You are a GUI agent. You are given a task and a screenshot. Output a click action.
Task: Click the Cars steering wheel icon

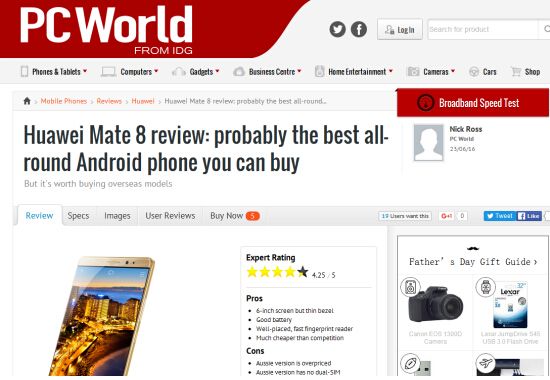[474, 72]
